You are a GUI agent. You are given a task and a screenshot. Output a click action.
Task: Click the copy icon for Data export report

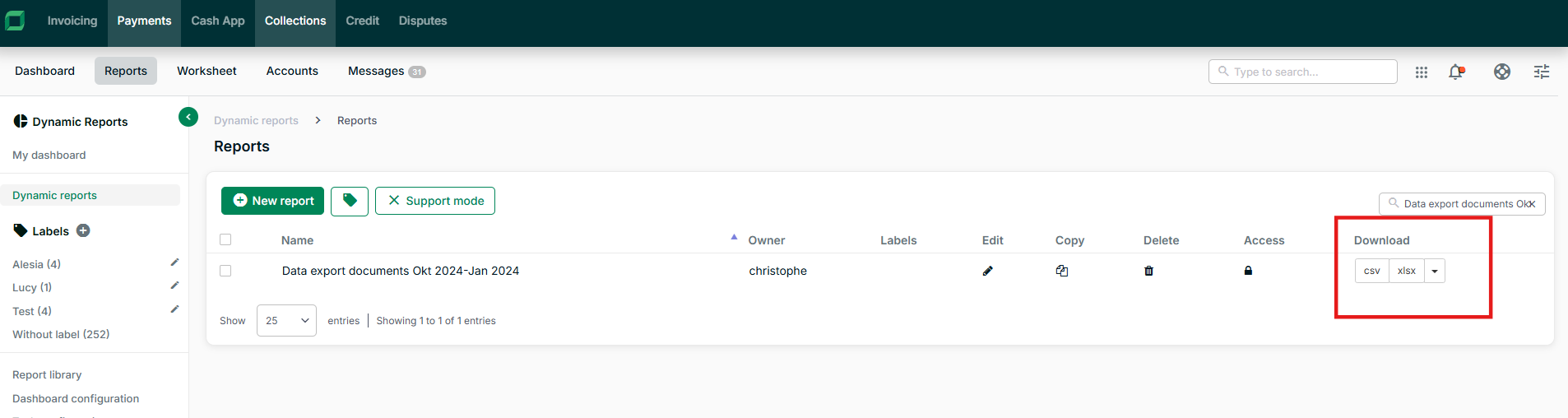tap(1062, 271)
